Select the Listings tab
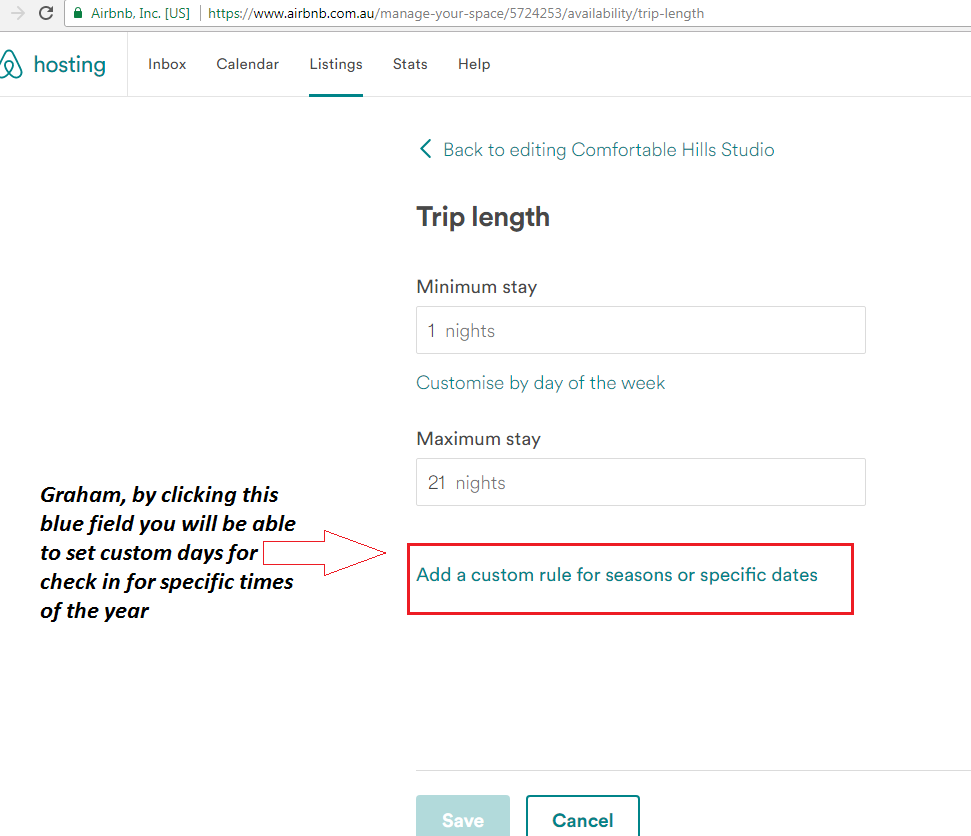Viewport: 971px width, 836px height. click(x=336, y=64)
